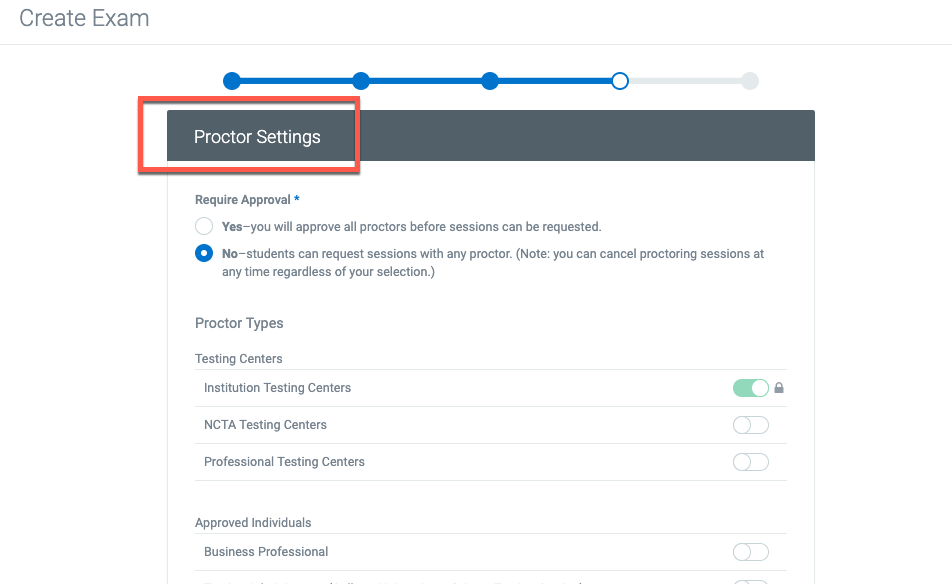Click the lock icon beside Institution Testing Centers
The height and width of the screenshot is (584, 952).
coord(779,388)
